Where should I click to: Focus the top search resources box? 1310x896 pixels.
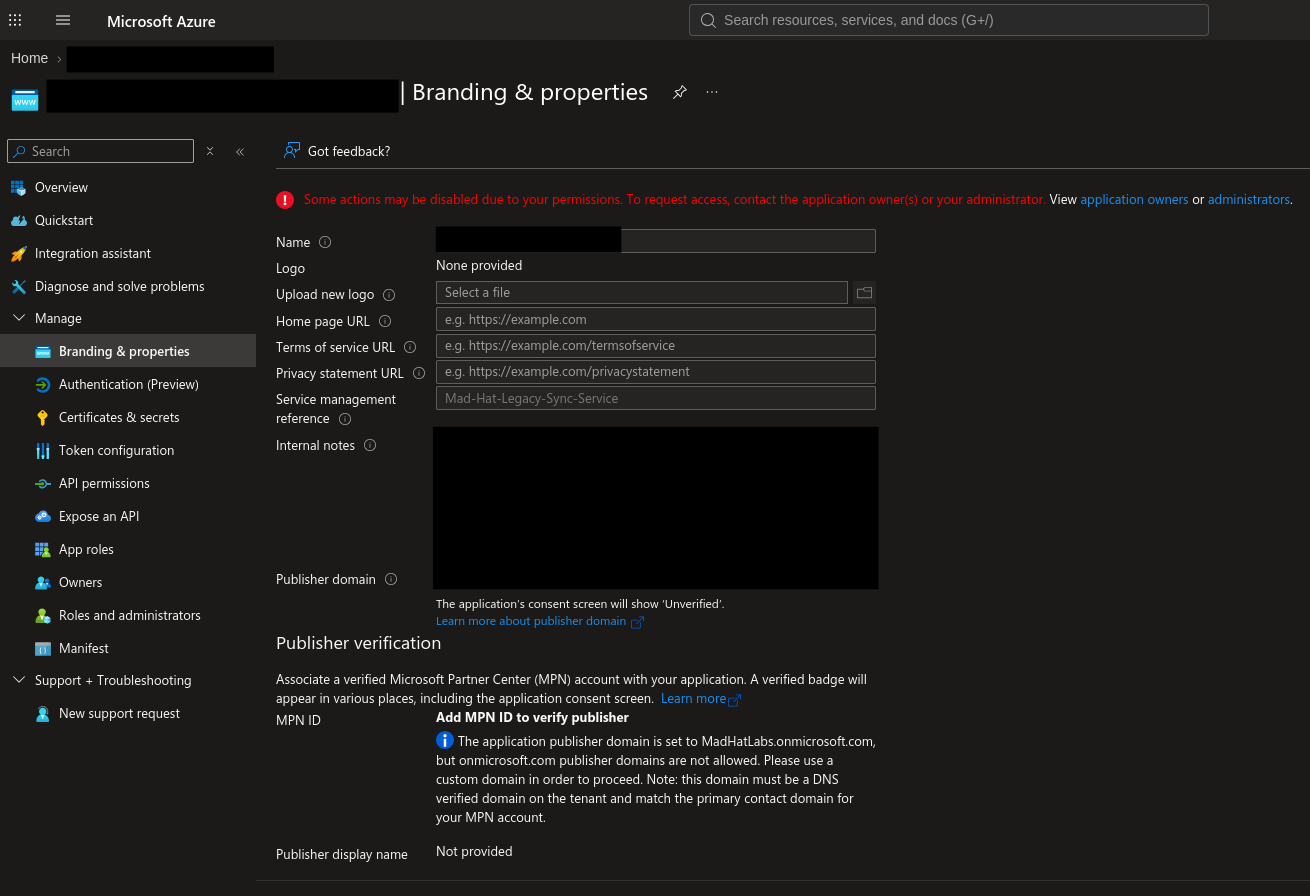(948, 20)
